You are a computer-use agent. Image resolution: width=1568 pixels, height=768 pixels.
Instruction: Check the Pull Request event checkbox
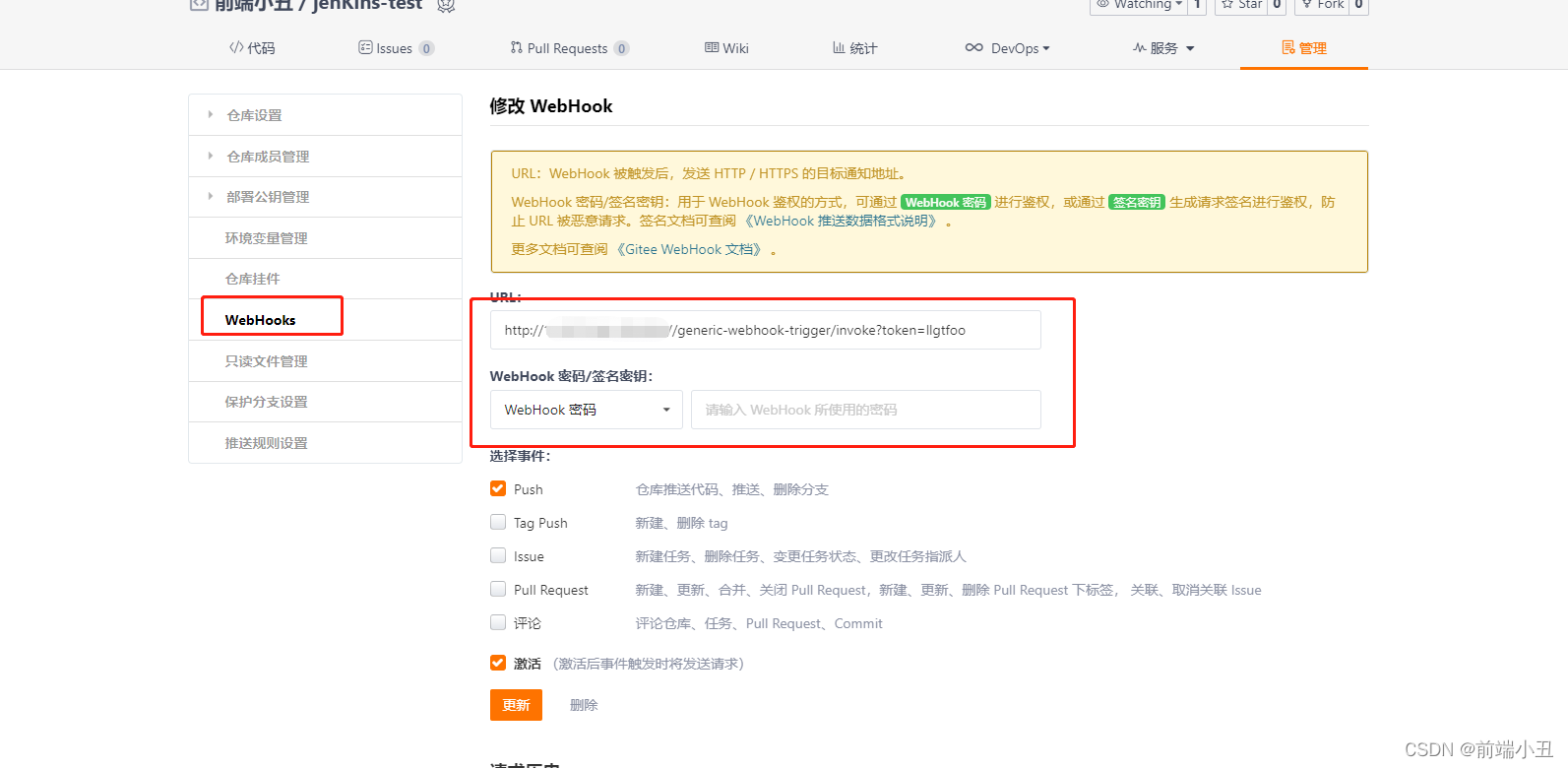coord(498,589)
